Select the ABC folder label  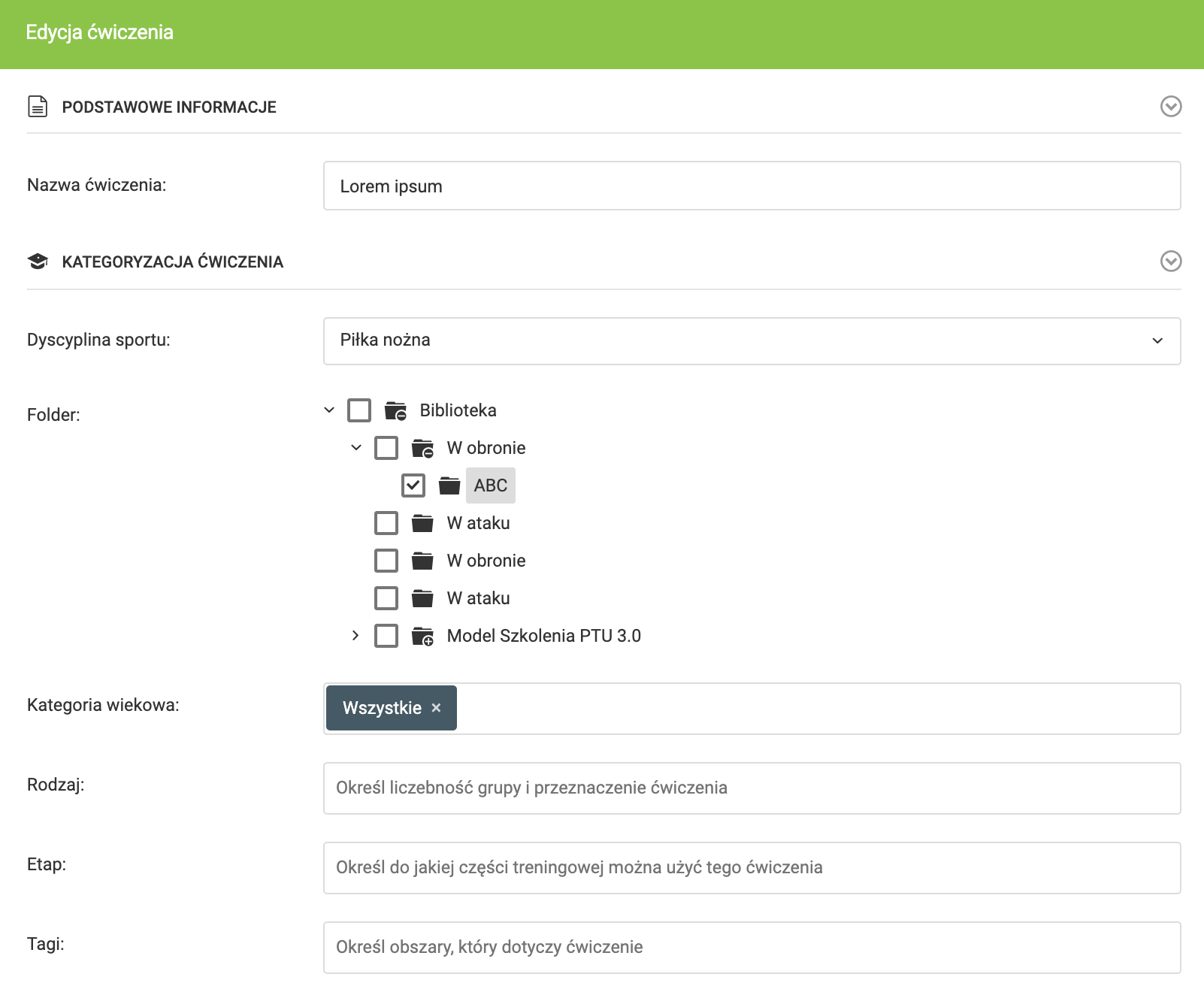coord(491,485)
